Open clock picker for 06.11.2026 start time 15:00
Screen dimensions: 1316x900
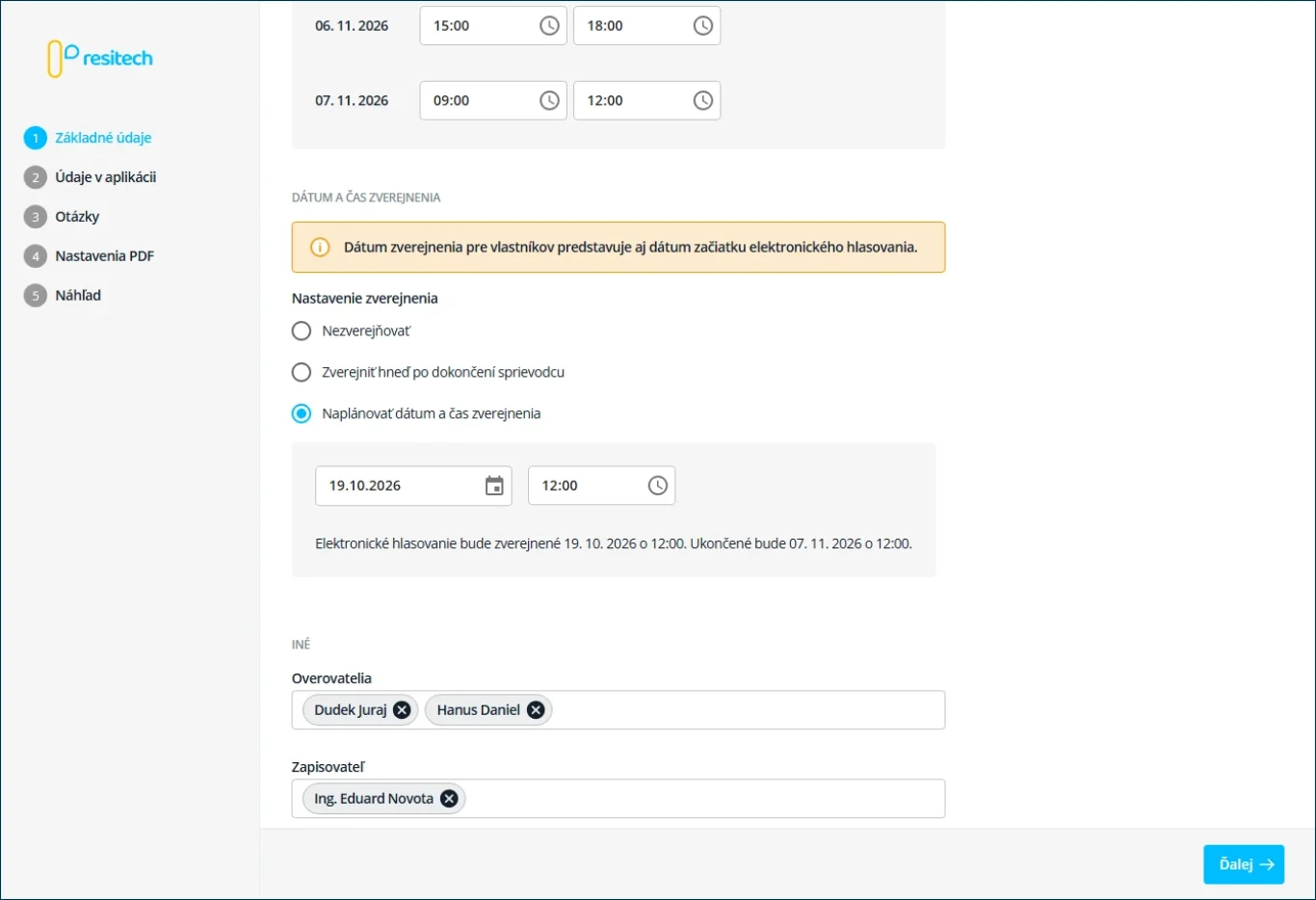[549, 26]
